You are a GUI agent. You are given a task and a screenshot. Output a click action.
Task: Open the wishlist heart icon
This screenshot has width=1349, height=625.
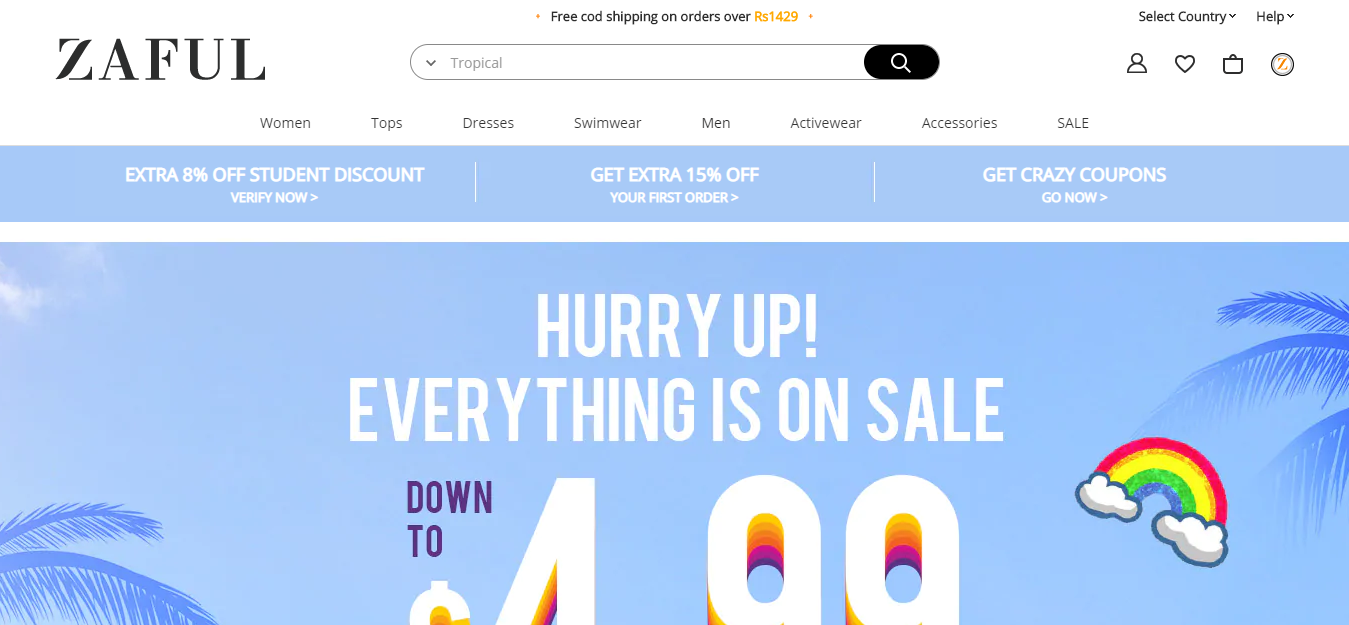coord(1184,63)
